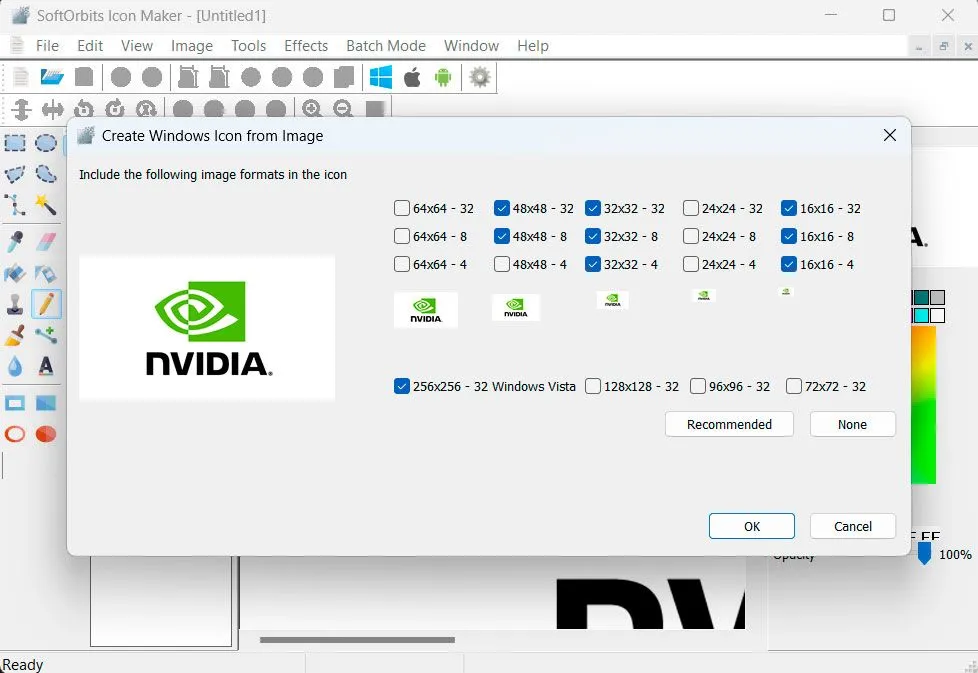Open the File menu
This screenshot has height=673, width=978.
coord(47,46)
